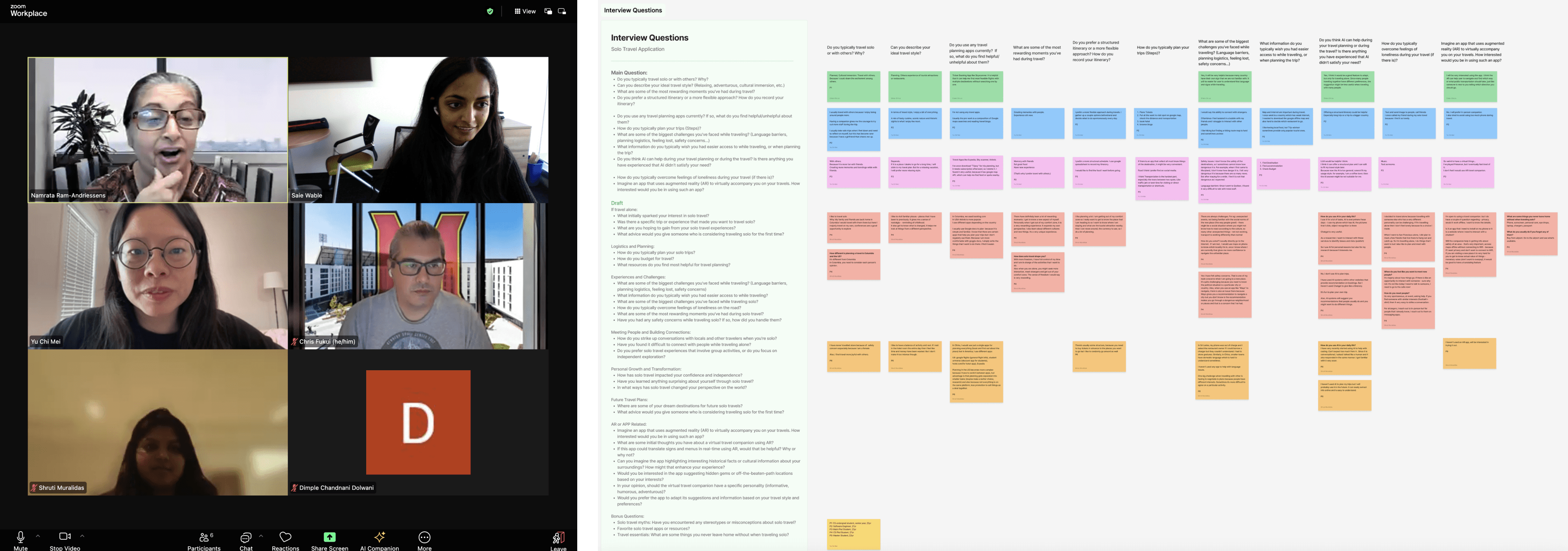
Task: Open the More options menu
Action: coord(424,538)
